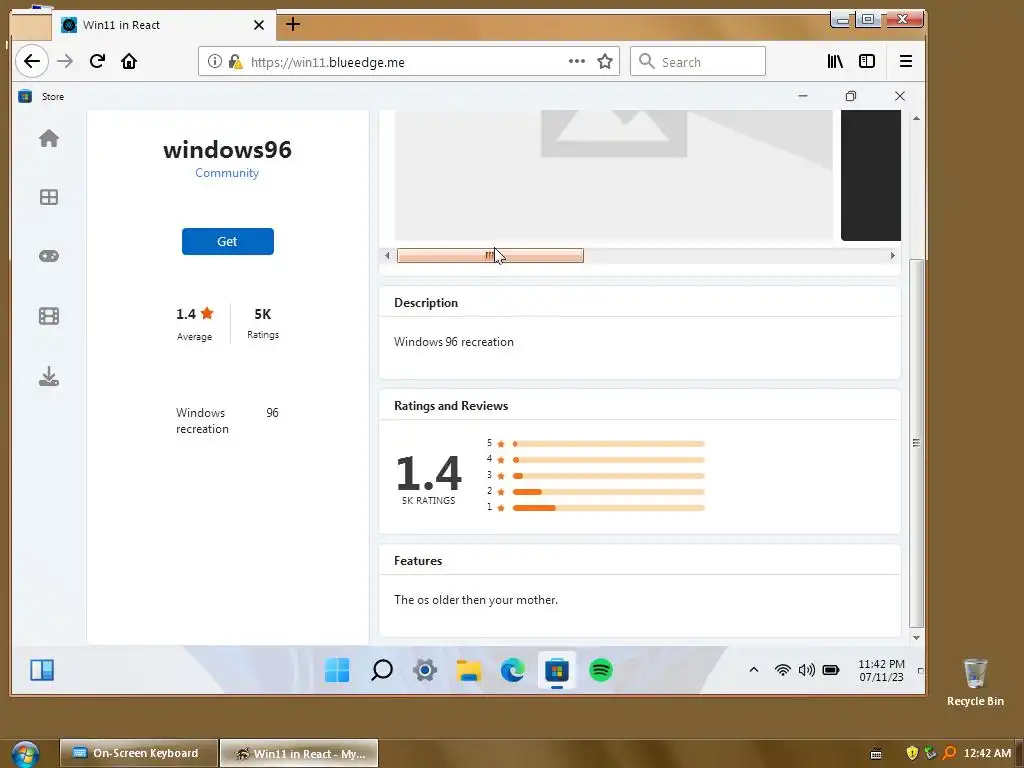Screen dimensions: 1024x768
Task: Click the 1-star rating bar
Action: tap(609, 508)
